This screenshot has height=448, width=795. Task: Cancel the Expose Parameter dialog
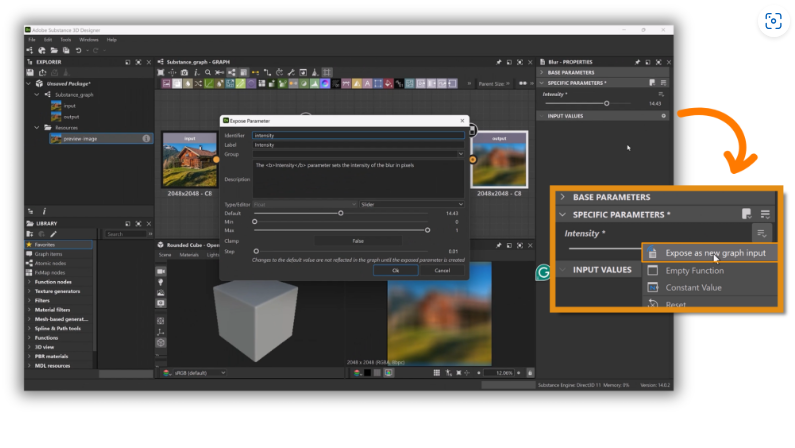click(442, 271)
